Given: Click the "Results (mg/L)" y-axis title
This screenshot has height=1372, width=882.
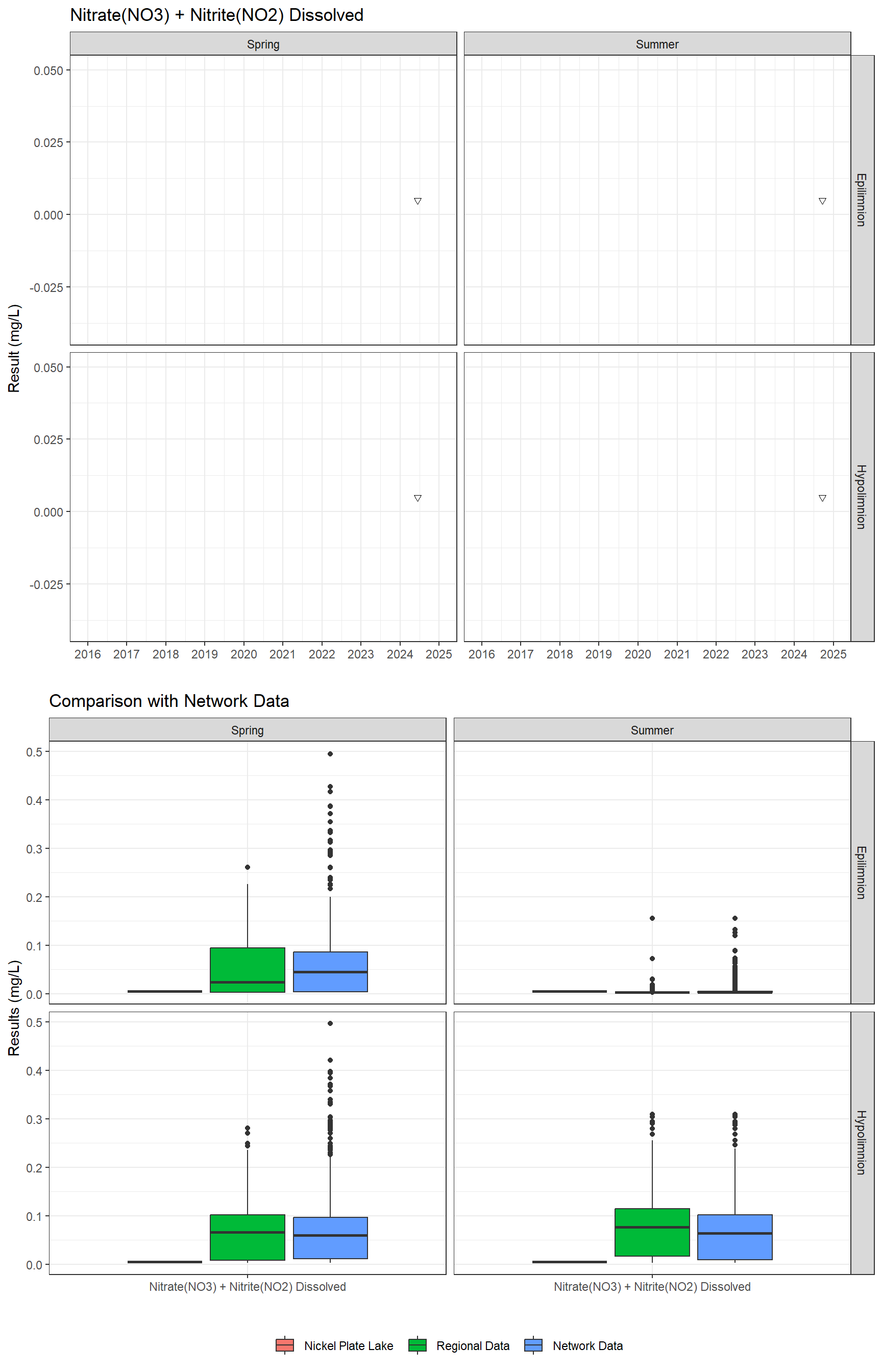Looking at the screenshot, I should [14, 1008].
